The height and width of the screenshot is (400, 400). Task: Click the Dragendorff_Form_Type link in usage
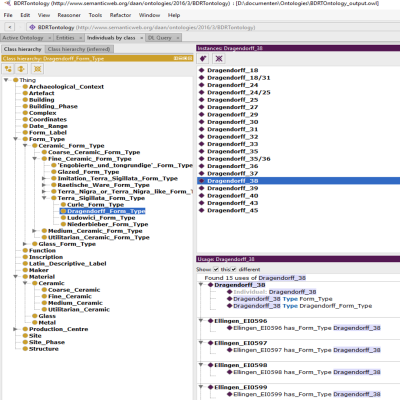pos(336,306)
